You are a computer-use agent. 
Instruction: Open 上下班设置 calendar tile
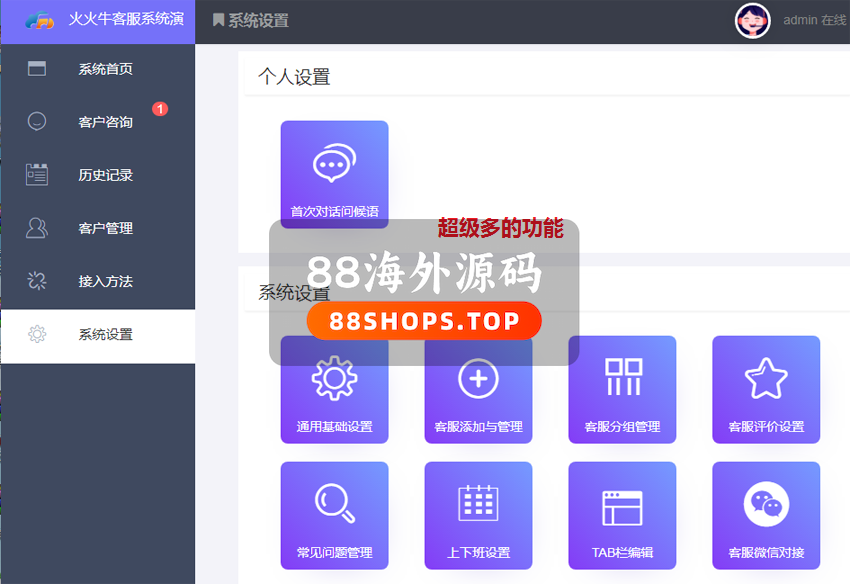point(478,515)
